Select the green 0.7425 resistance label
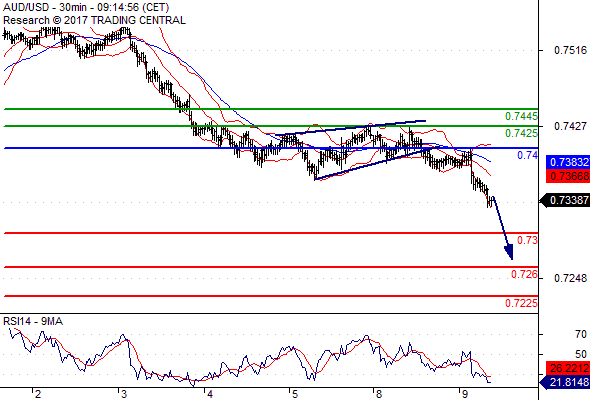Screen dimensions: 590x400 point(521,133)
